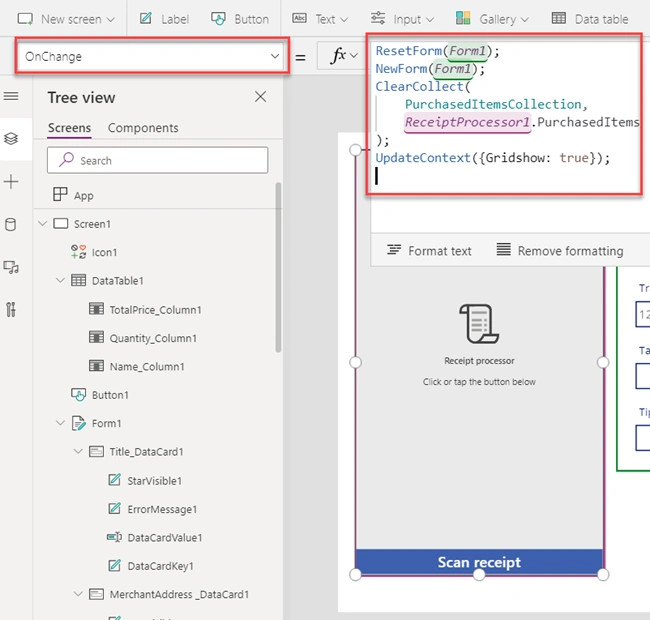Screen dimensions: 650x620
Task: Collapse the MerchantAddress_DataCard1 node
Action: (x=78, y=594)
